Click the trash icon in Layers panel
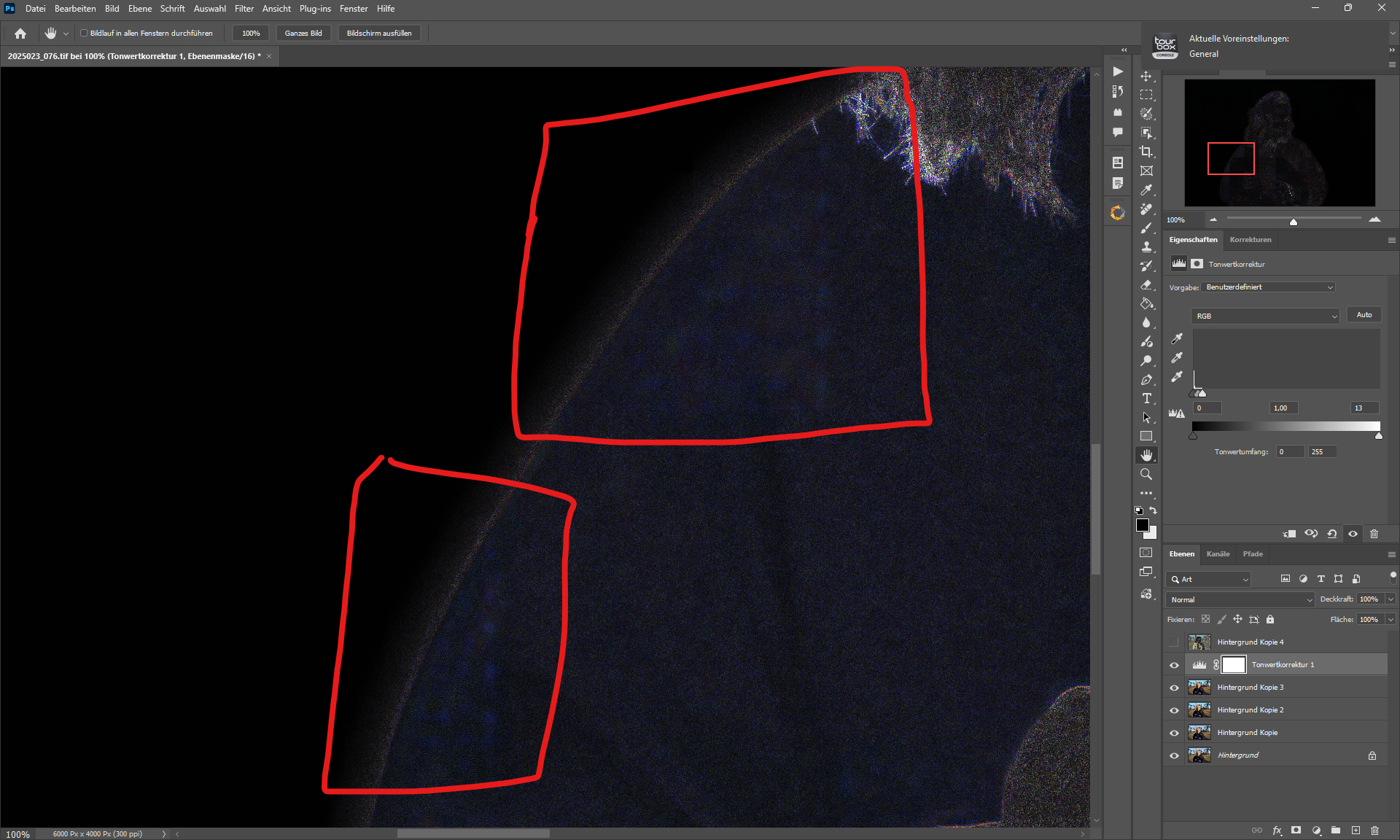Viewport: 1400px width, 840px height. point(1374,830)
